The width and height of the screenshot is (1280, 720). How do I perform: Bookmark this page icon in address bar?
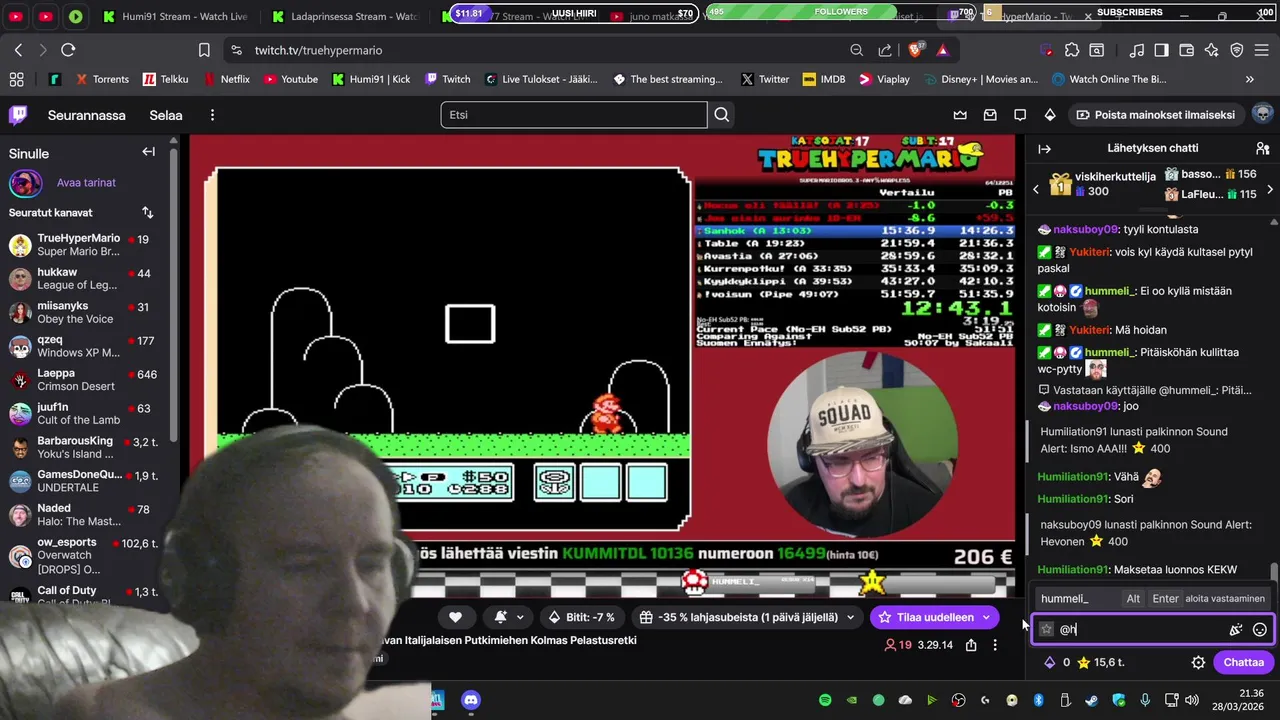coord(204,50)
